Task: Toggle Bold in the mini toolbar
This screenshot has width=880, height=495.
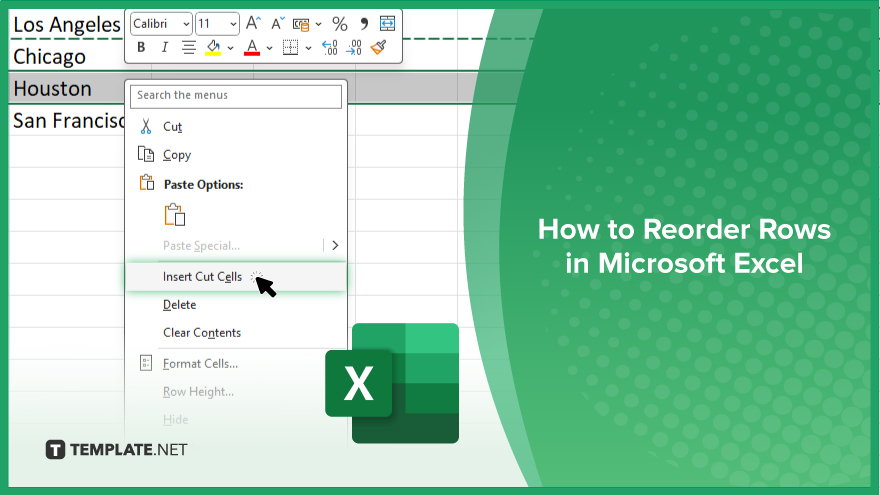Action: [x=141, y=48]
